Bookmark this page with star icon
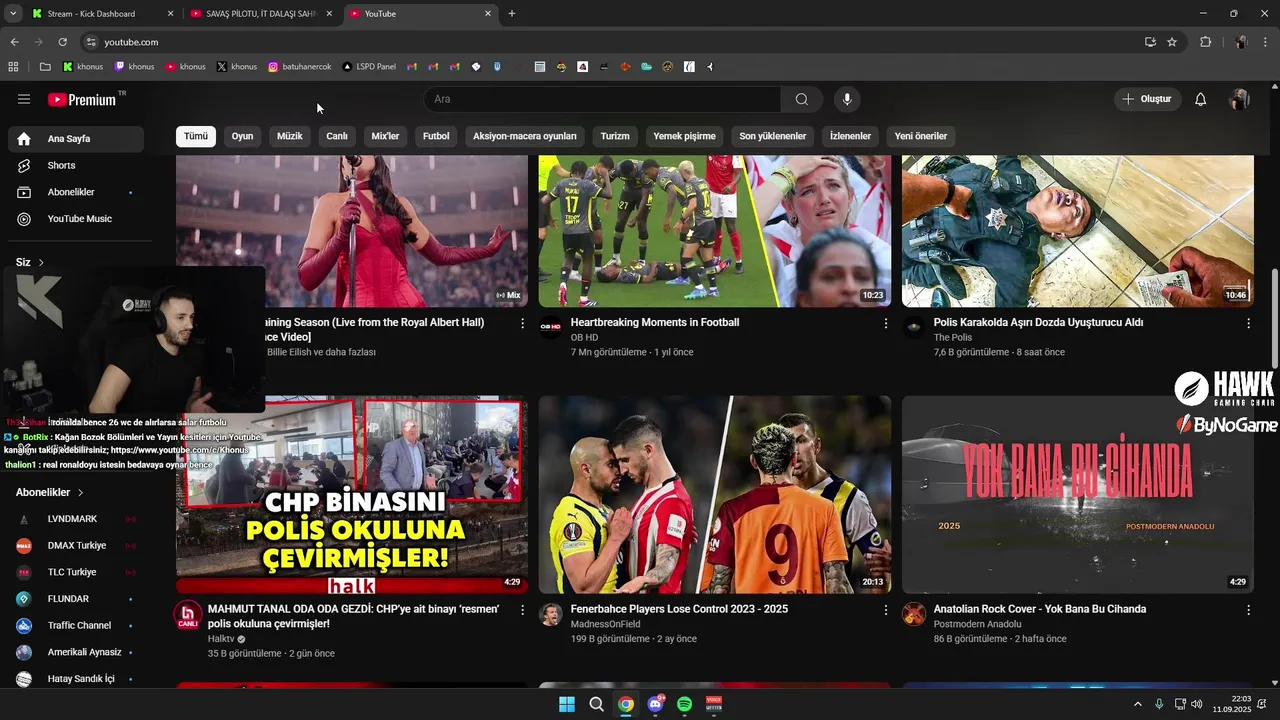Viewport: 1280px width, 720px height. [1172, 42]
